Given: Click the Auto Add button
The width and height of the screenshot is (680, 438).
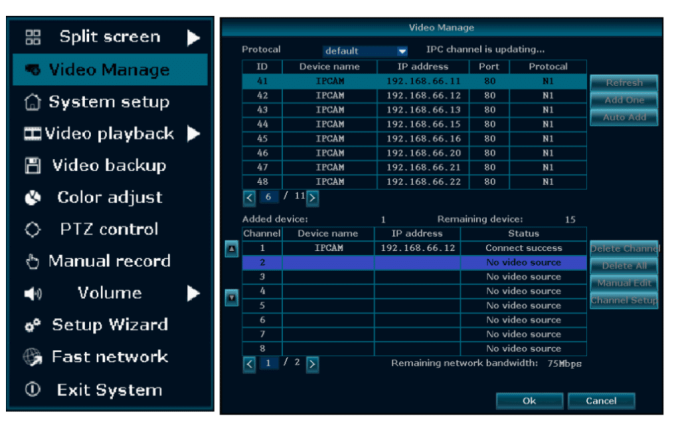Looking at the screenshot, I should [624, 118].
